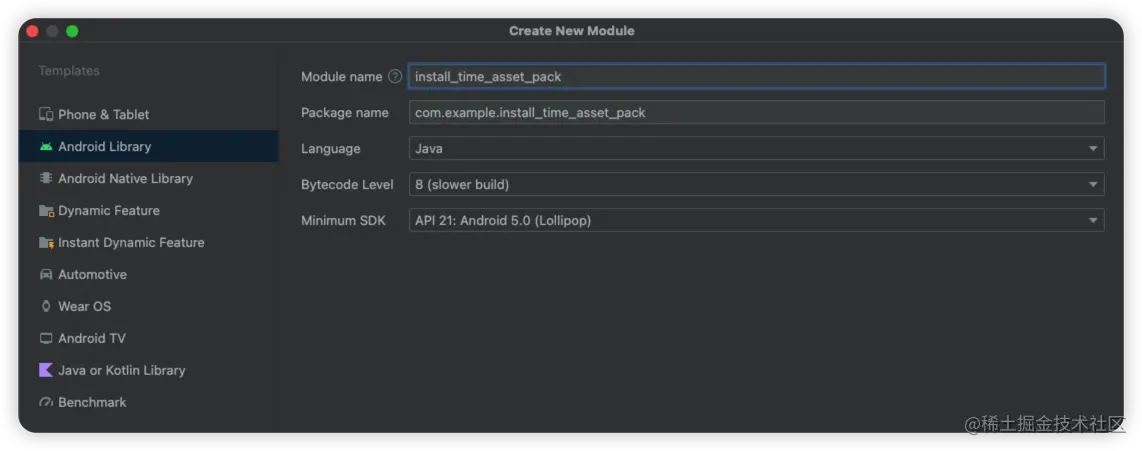Open the Module name help question mark
1142x451 pixels.
[395, 77]
